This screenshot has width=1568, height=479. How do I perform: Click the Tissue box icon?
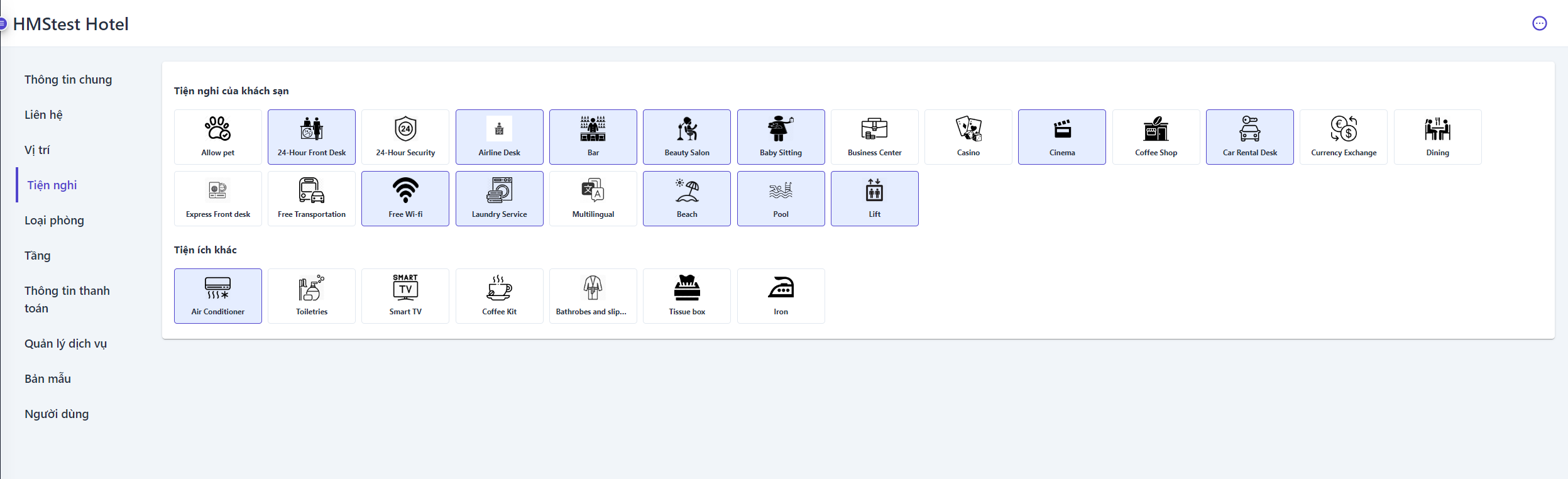coord(687,287)
